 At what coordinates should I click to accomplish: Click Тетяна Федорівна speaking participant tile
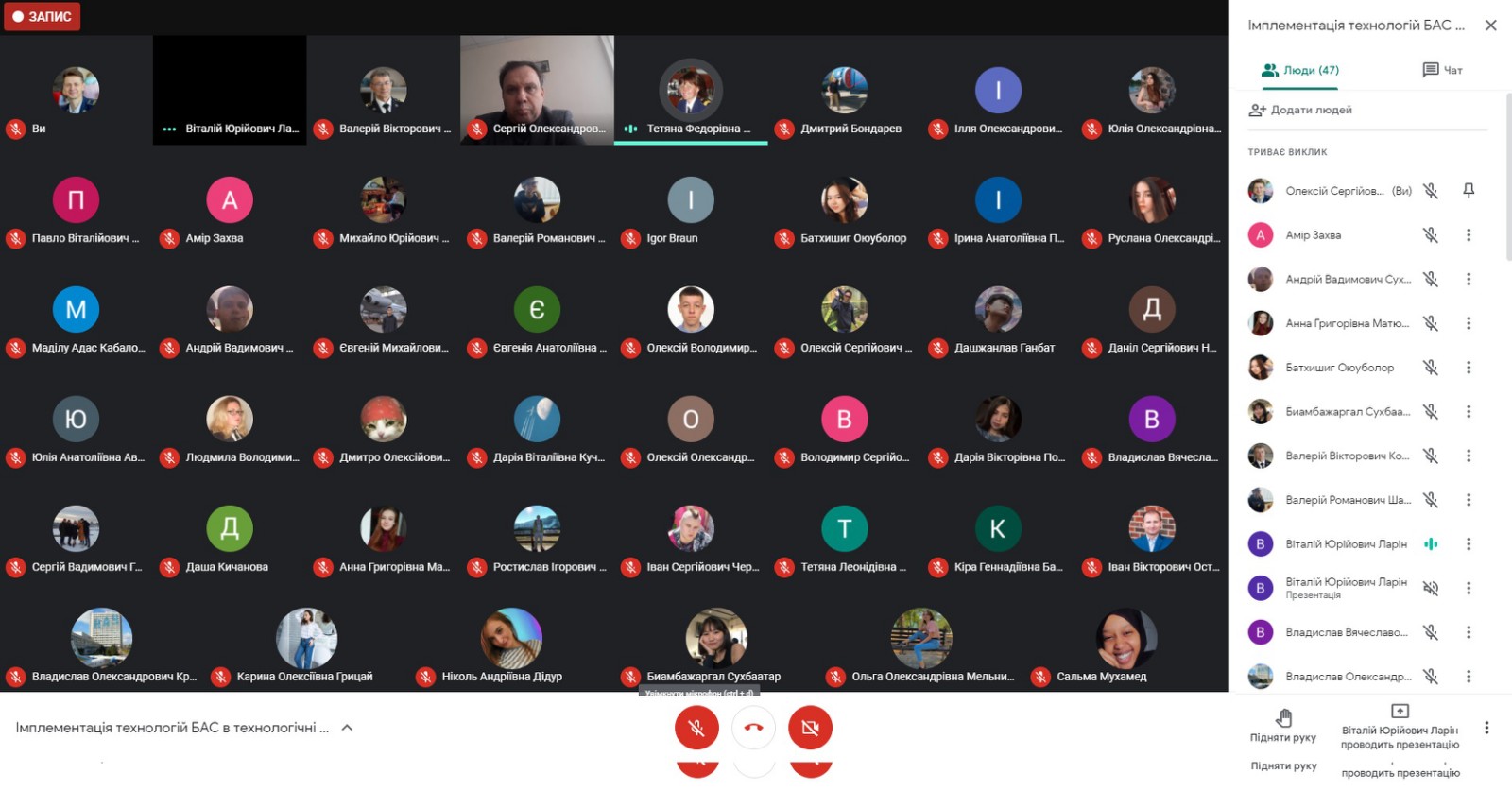point(691,90)
